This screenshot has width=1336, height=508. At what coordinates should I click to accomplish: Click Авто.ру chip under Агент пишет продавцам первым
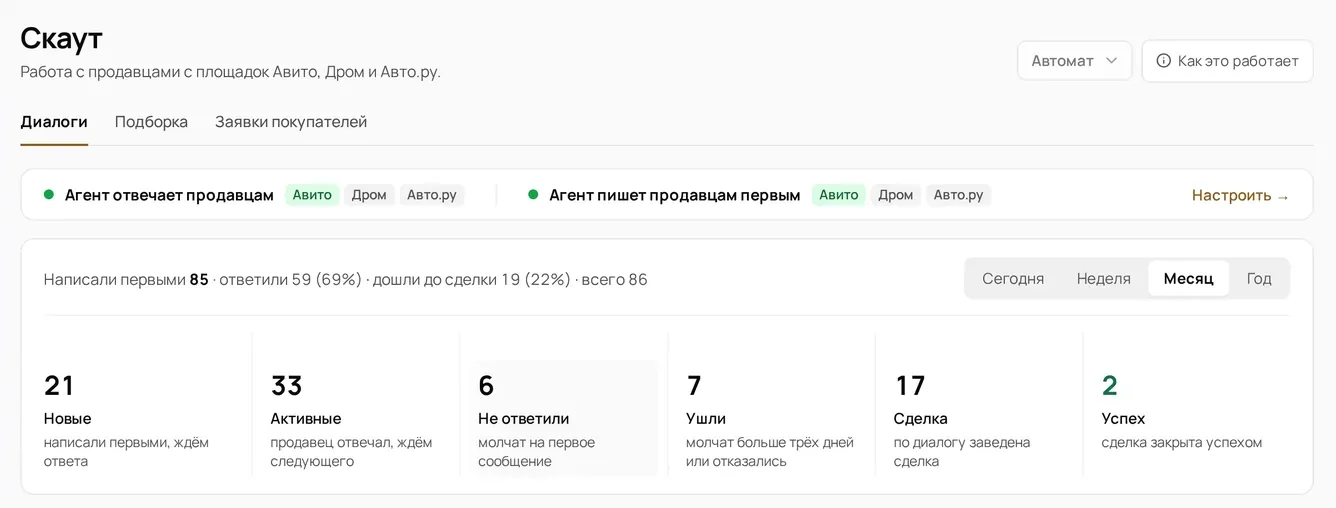tap(958, 195)
